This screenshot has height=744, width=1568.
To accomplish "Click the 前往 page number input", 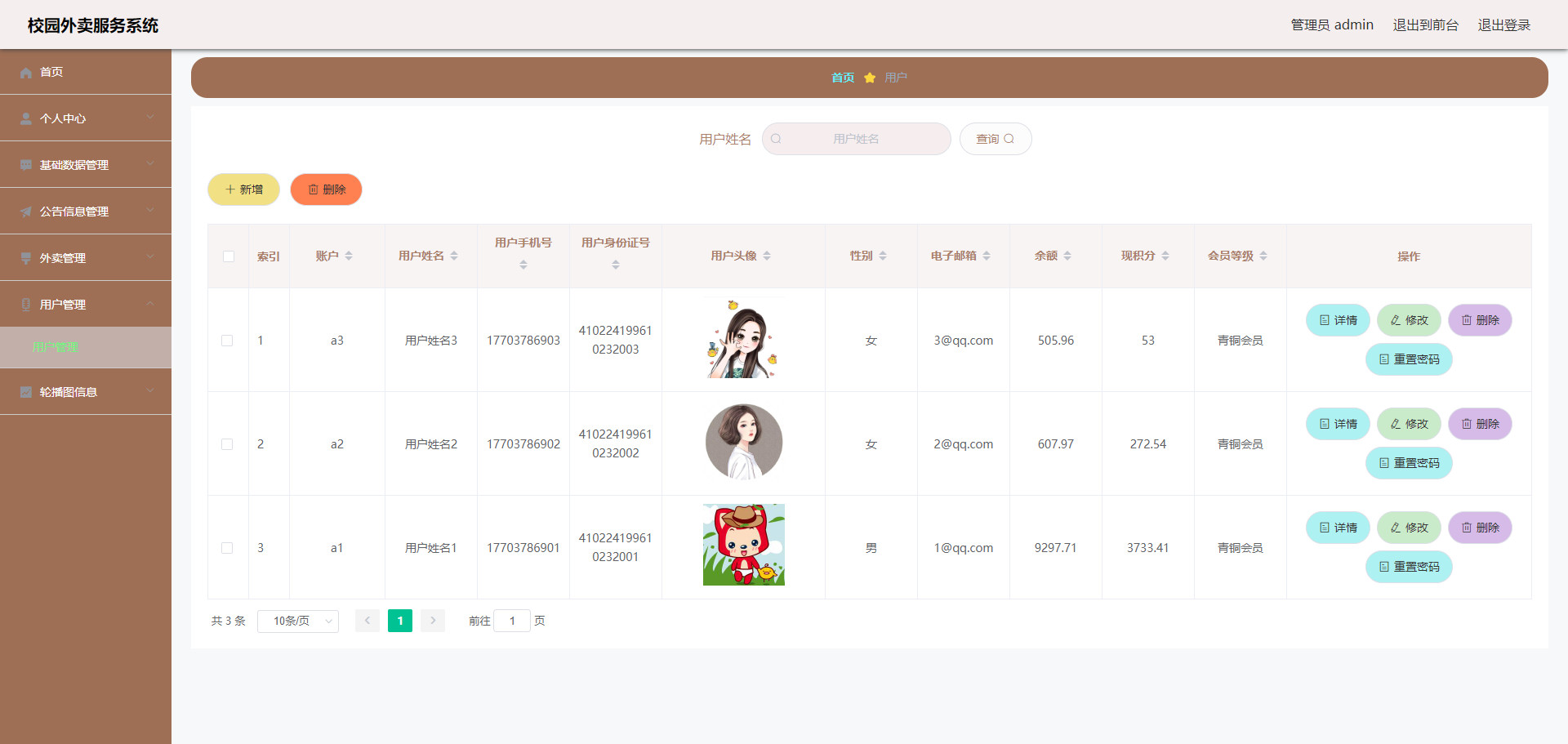I will tap(512, 621).
